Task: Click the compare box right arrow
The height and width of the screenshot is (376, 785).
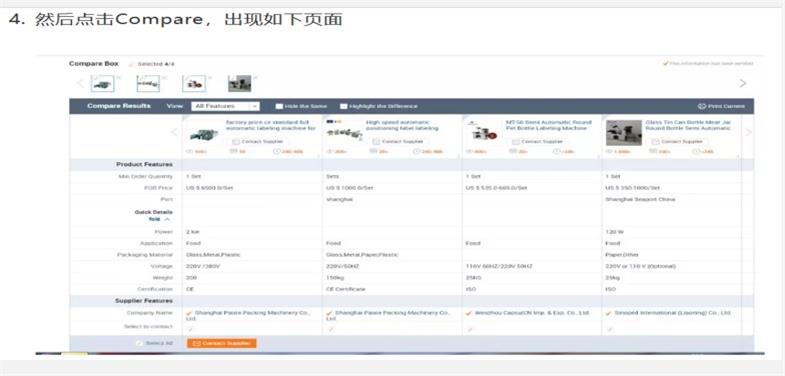Action: tap(742, 84)
